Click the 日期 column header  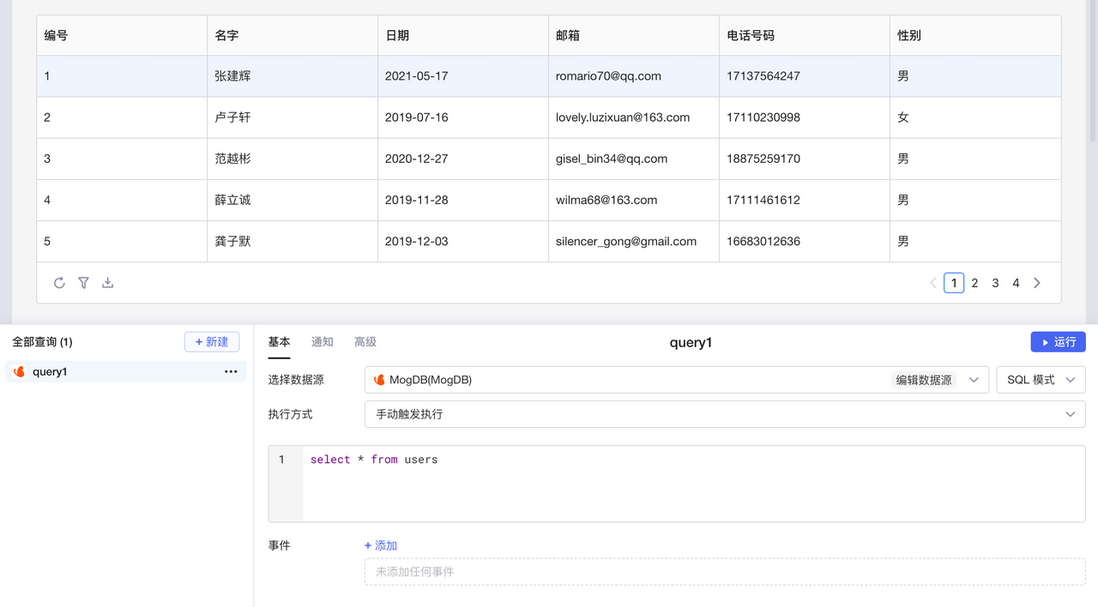pyautogui.click(x=463, y=36)
